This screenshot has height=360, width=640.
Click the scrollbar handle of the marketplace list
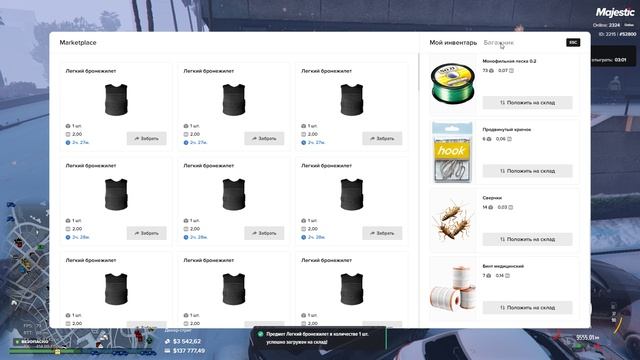pyautogui.click(x=419, y=71)
